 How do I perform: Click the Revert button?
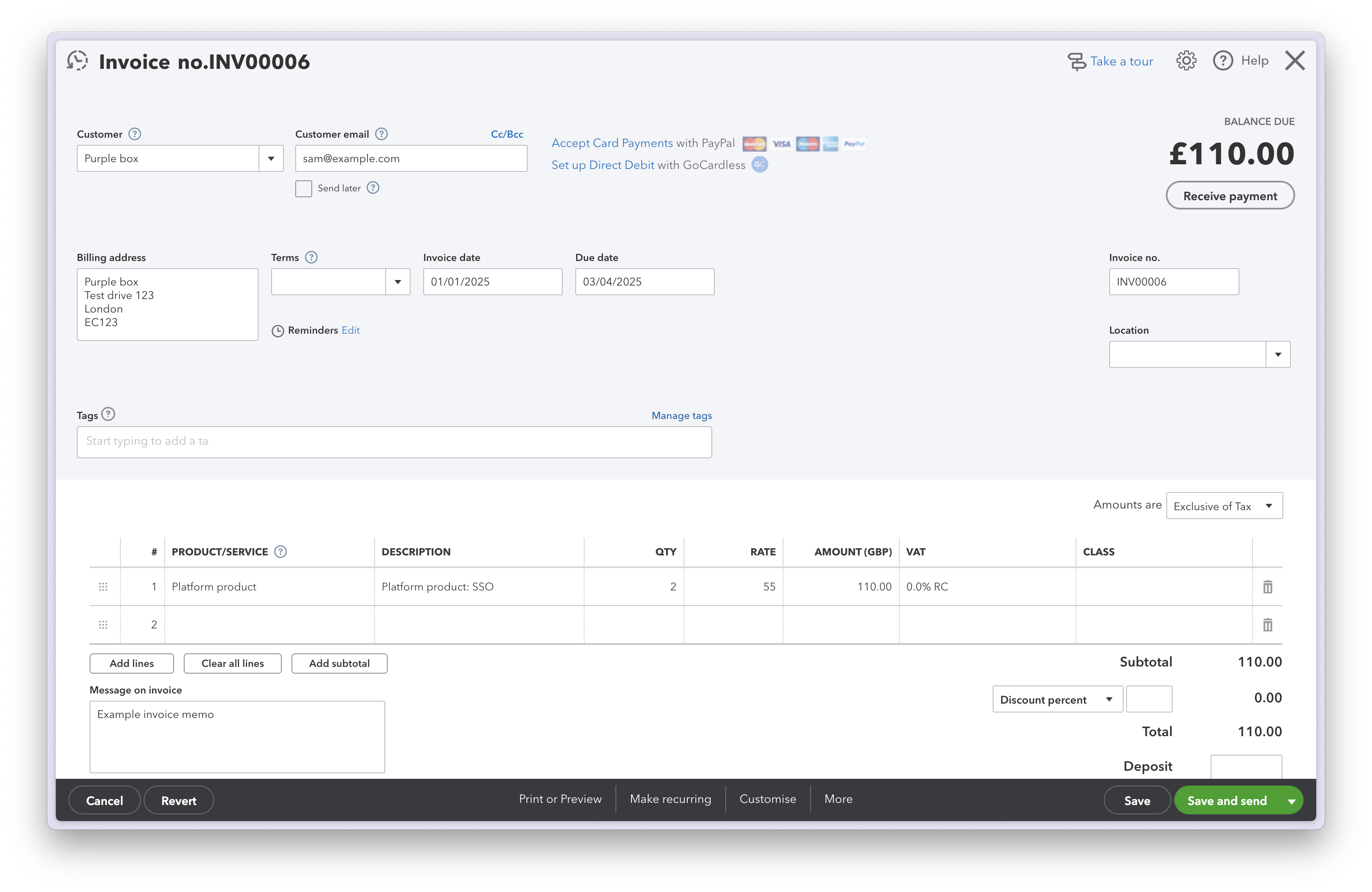(179, 801)
